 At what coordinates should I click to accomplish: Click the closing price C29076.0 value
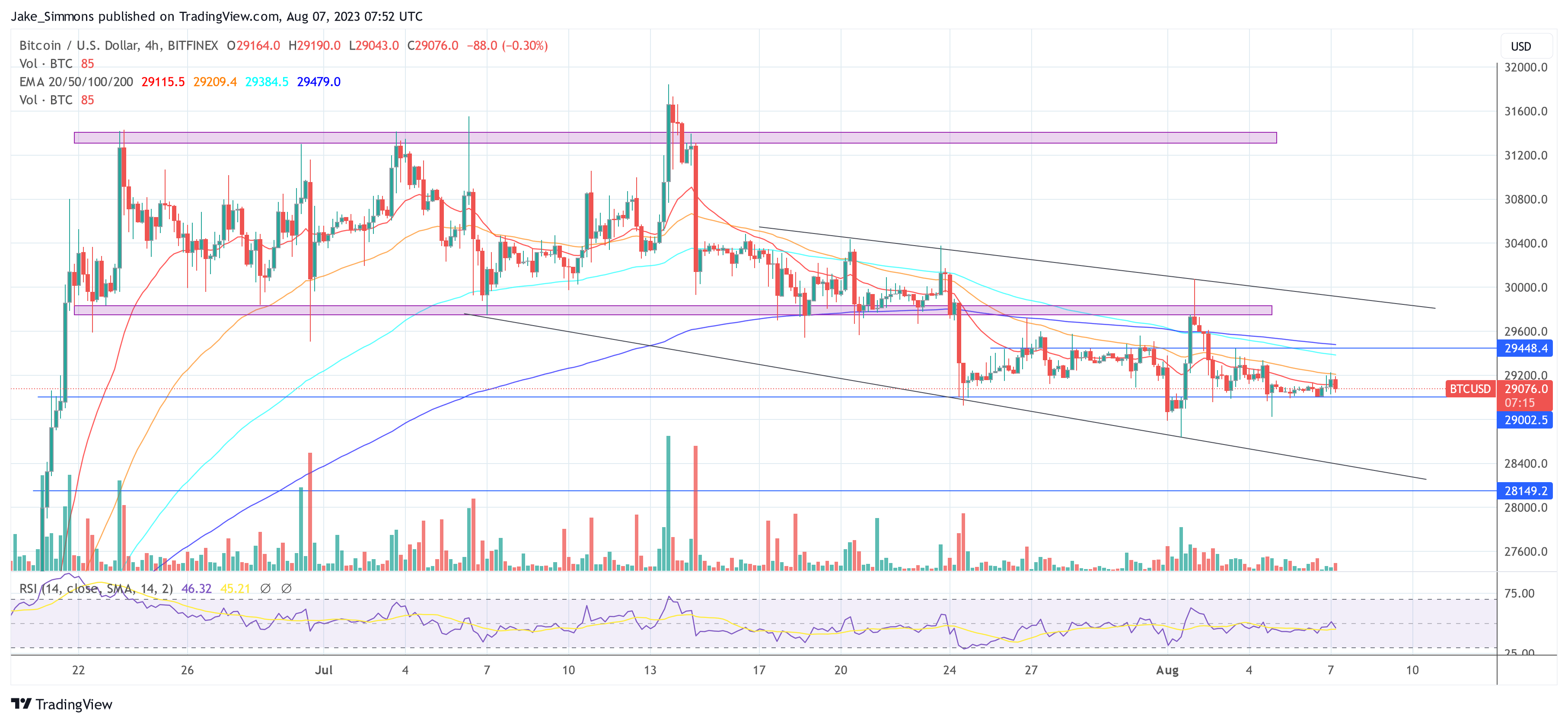coord(433,46)
